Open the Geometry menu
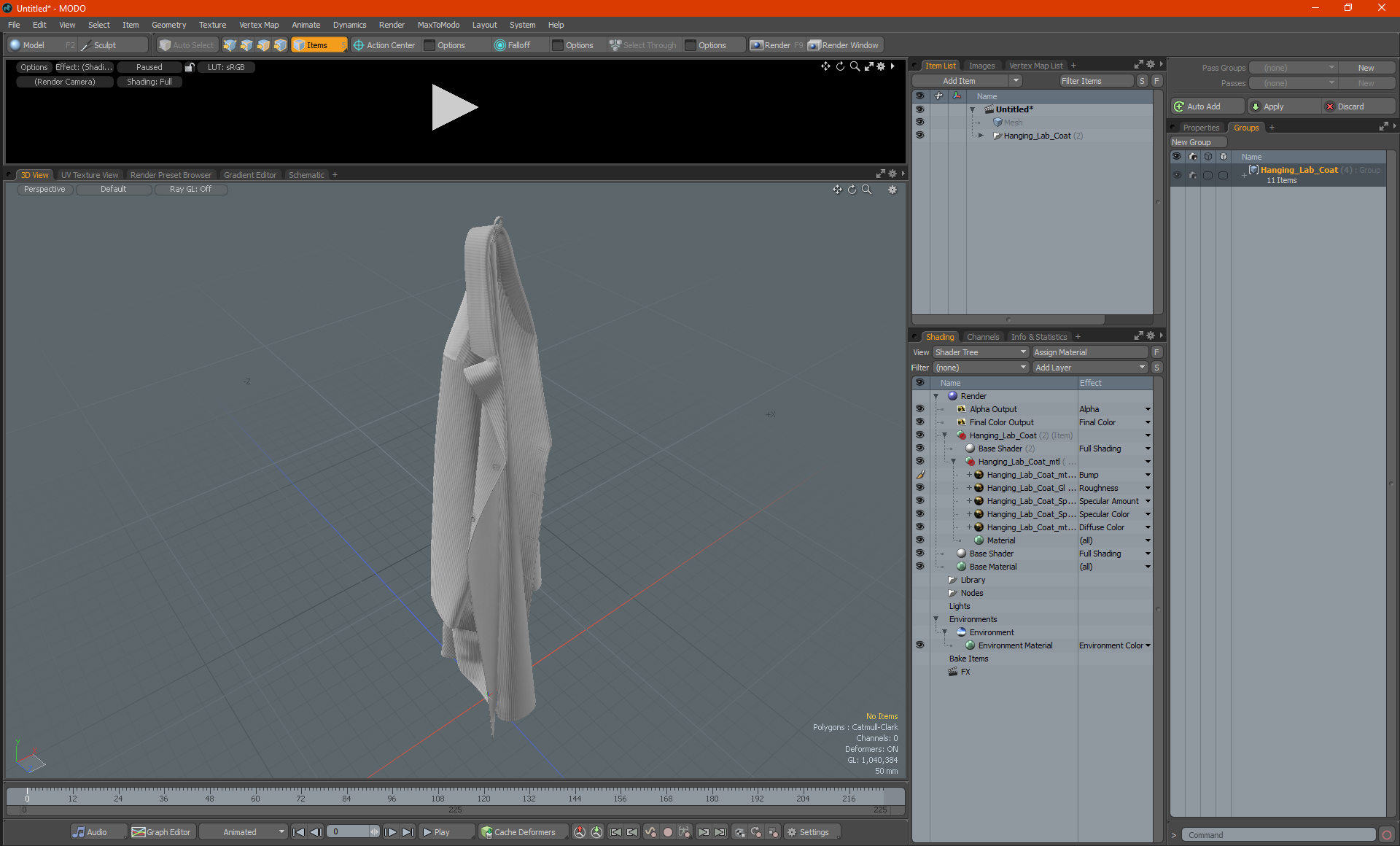This screenshot has height=846, width=1400. coord(168,25)
